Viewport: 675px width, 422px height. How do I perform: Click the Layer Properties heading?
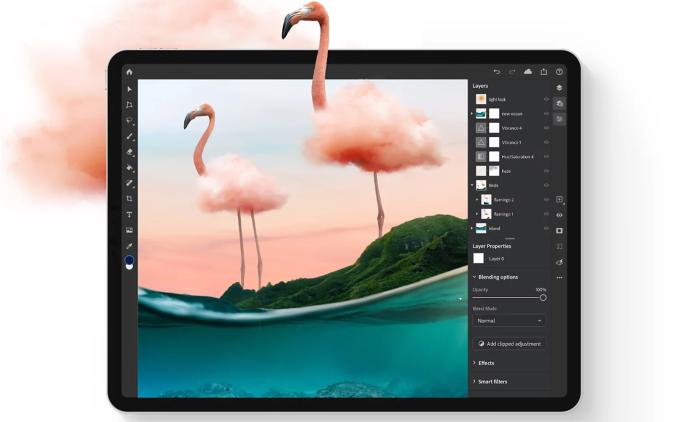492,246
